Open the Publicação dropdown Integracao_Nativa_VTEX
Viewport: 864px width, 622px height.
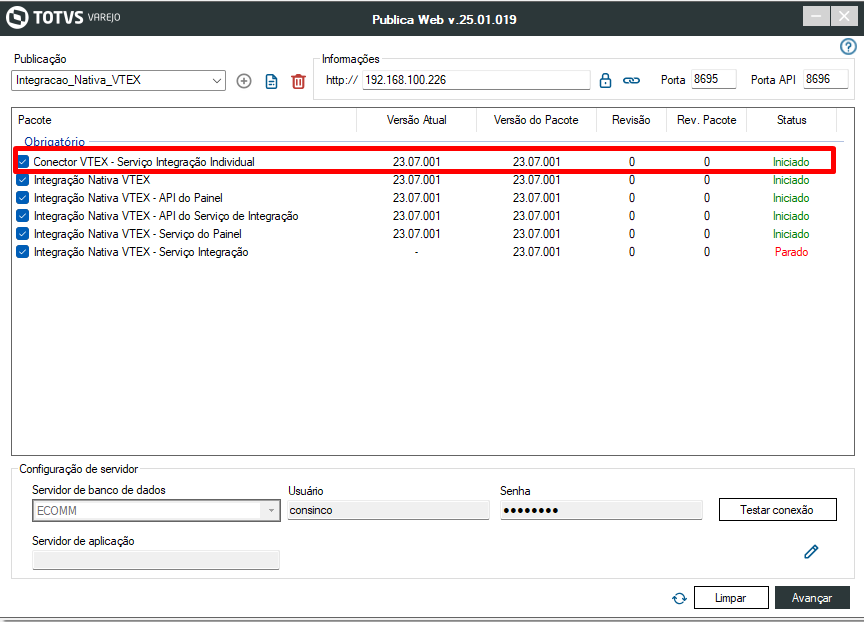click(x=118, y=80)
